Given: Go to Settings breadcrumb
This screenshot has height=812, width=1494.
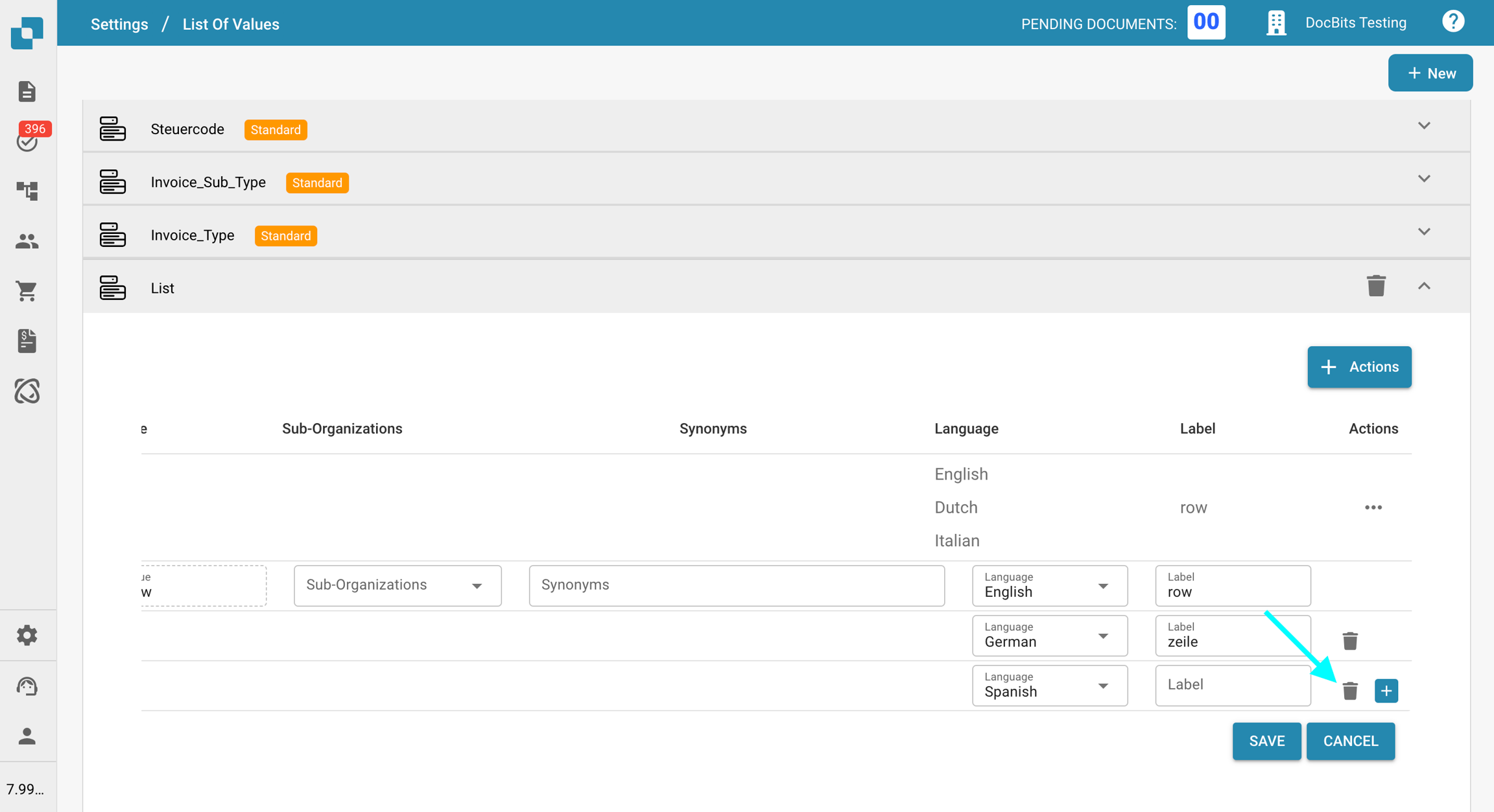Looking at the screenshot, I should 119,24.
